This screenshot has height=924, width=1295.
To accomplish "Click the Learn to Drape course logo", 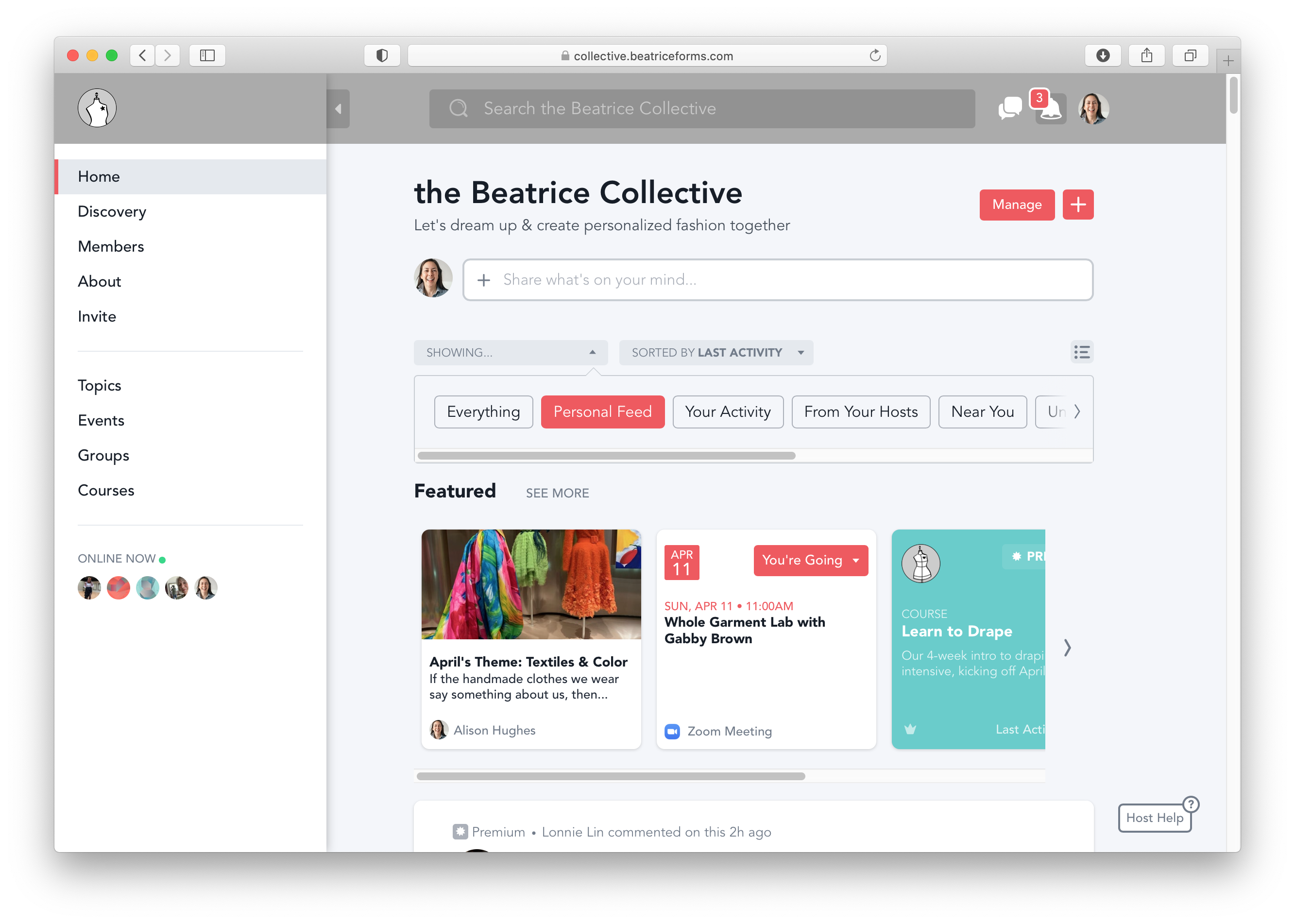I will tap(921, 564).
